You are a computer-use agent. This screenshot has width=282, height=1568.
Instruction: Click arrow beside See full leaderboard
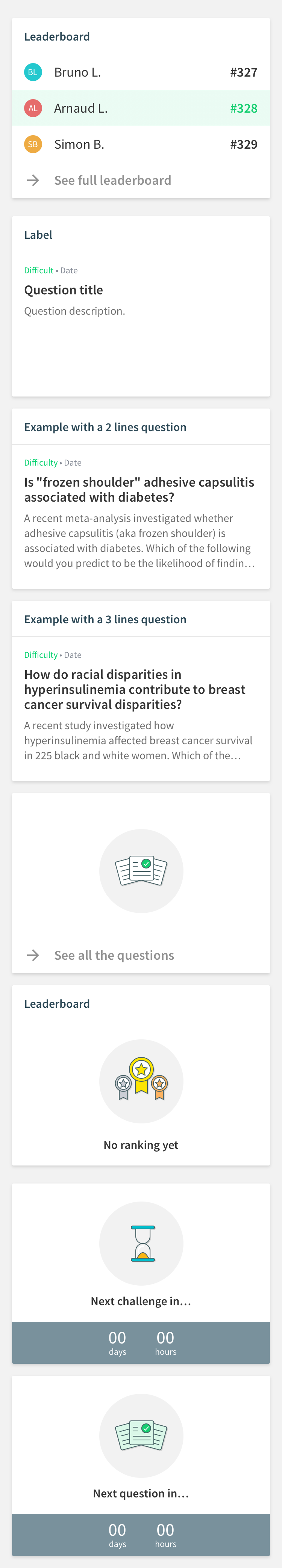point(33,180)
